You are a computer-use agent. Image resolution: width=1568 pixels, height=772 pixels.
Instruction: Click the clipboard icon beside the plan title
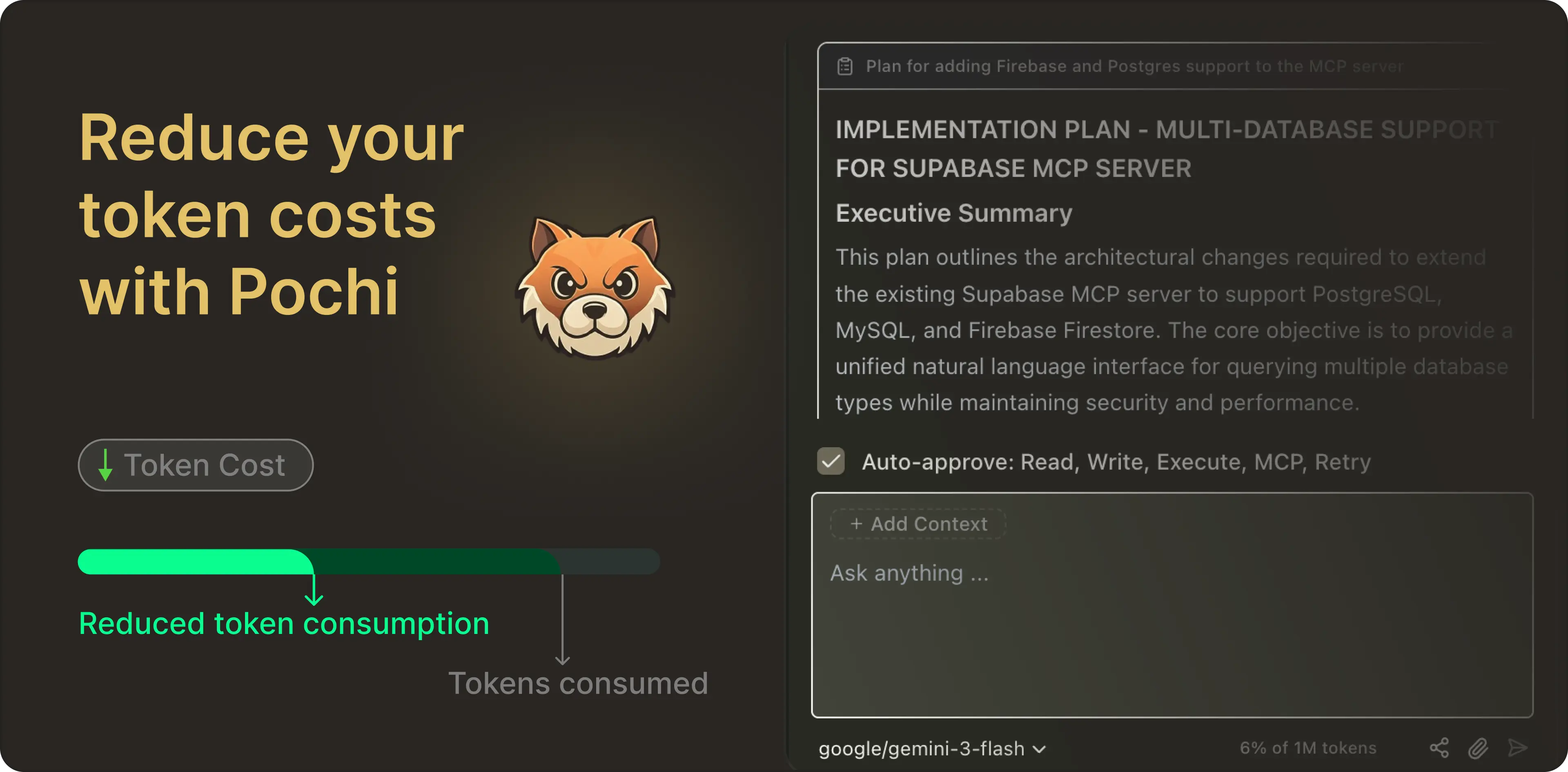coord(846,66)
